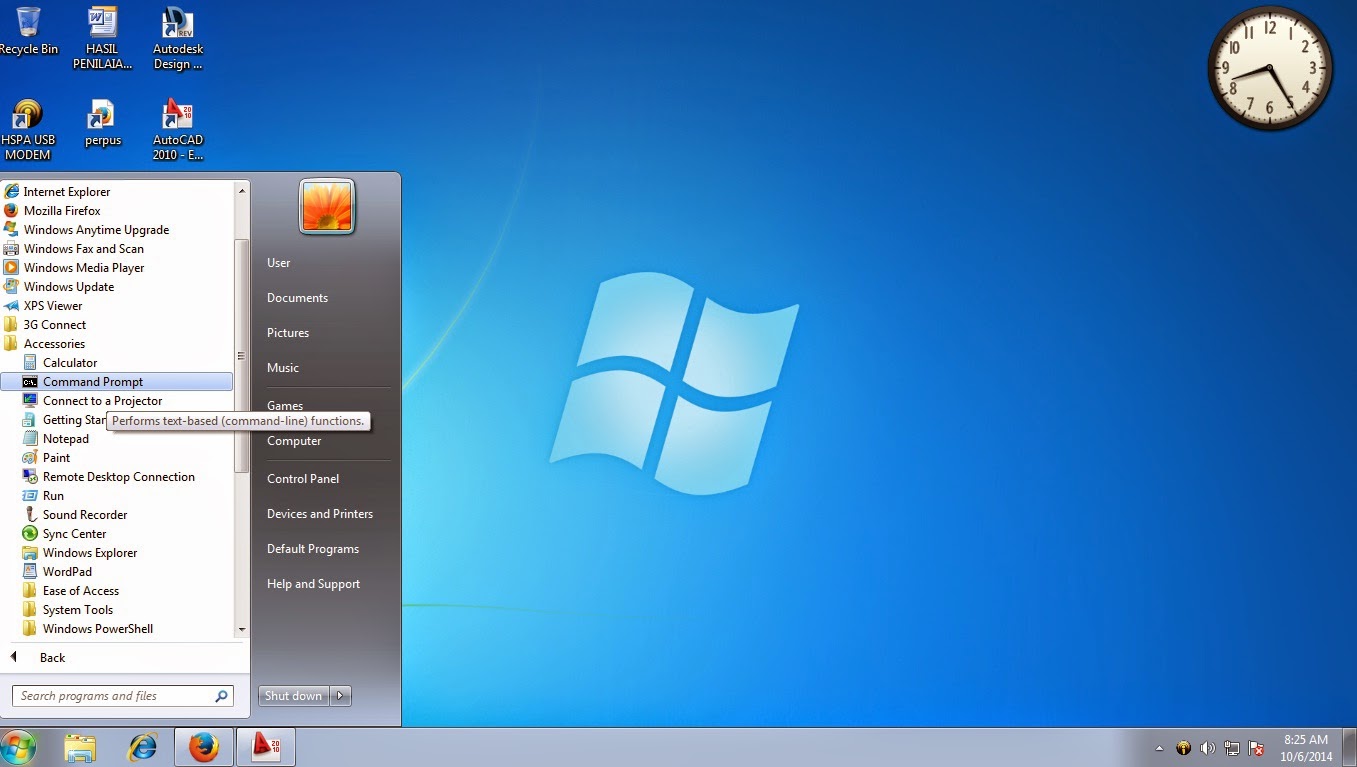Open XPS Viewer entry

[x=117, y=306]
